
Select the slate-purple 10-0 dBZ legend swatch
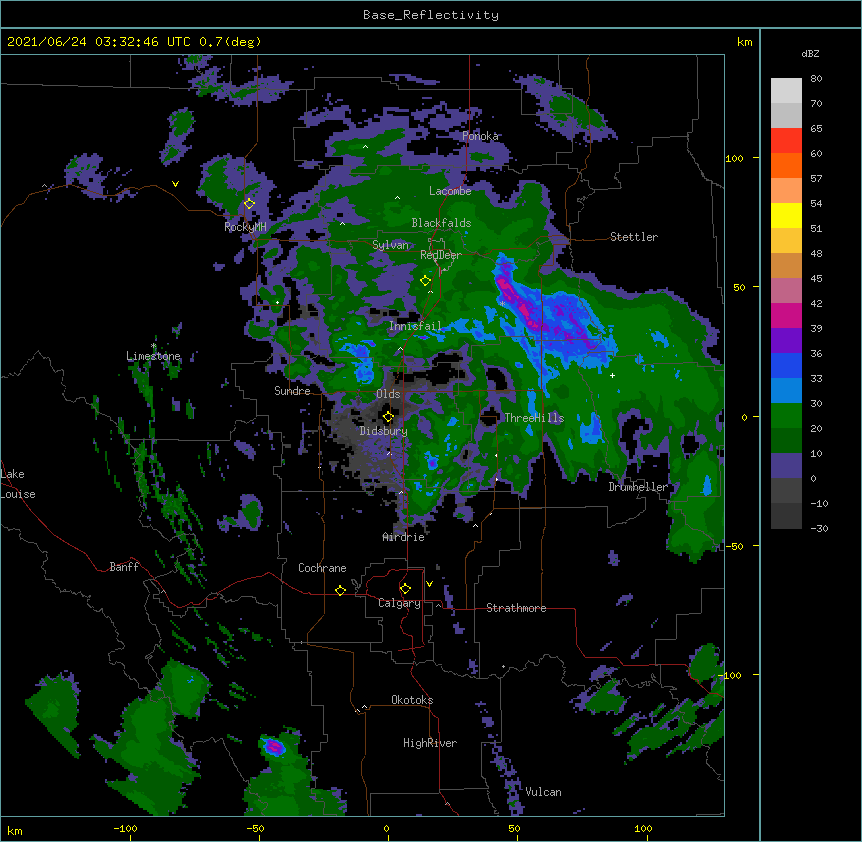coord(786,466)
